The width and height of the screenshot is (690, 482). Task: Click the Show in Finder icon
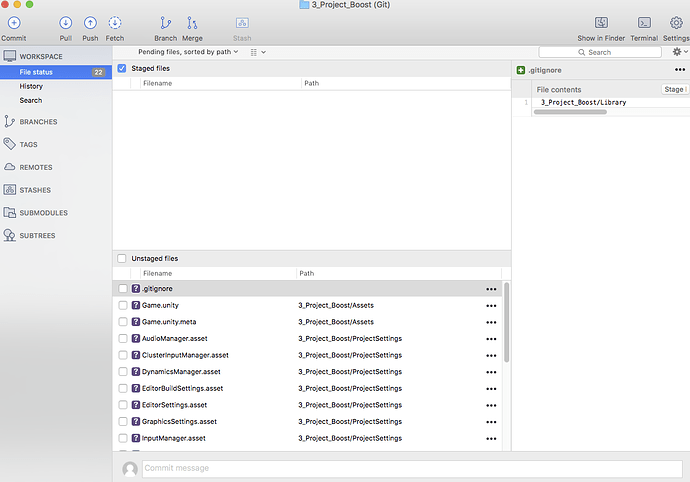tap(602, 23)
